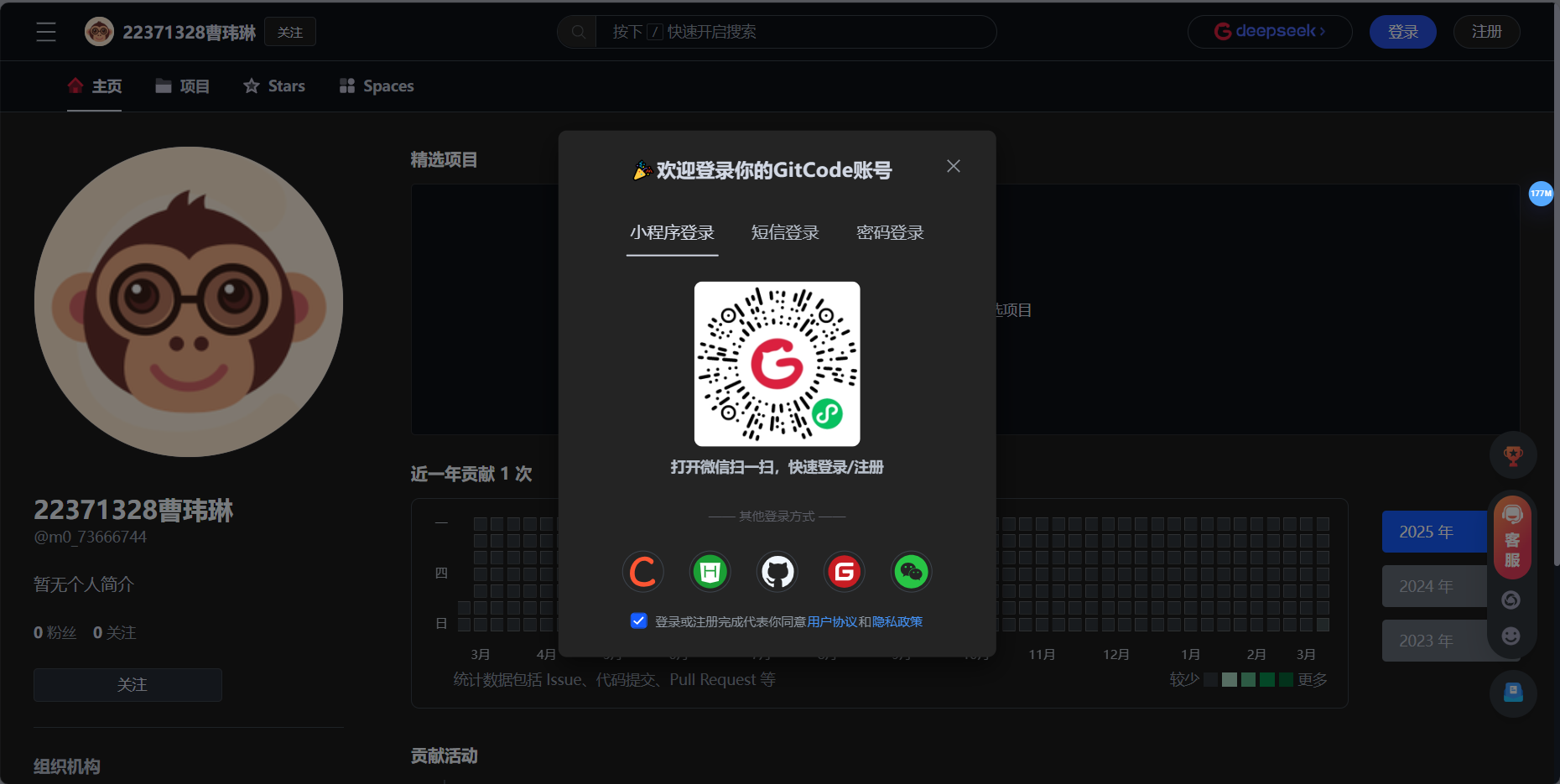1560x784 pixels.
Task: Click the 0 关注 following count
Action: coord(115,633)
